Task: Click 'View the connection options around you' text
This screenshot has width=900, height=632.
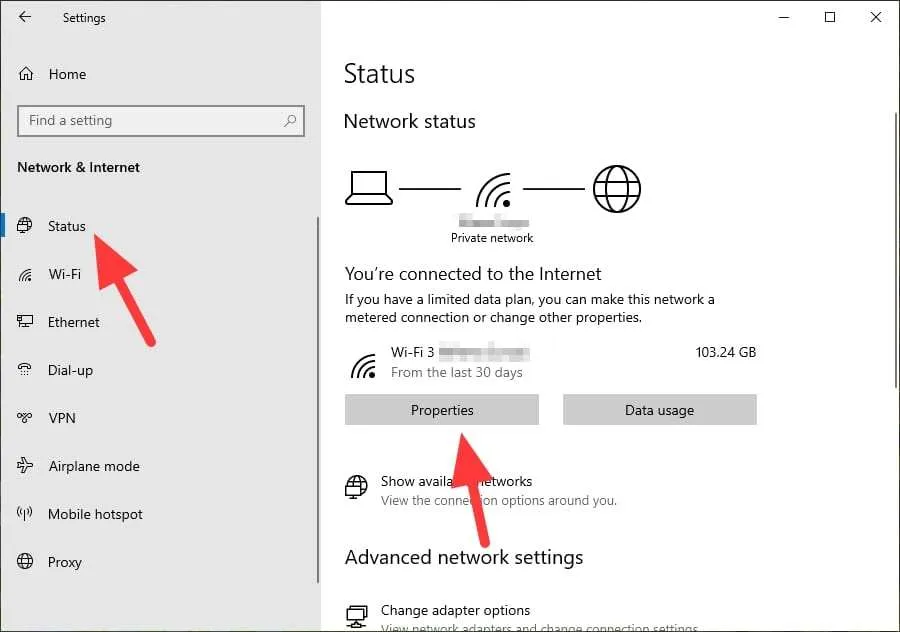Action: pyautogui.click(x=499, y=501)
